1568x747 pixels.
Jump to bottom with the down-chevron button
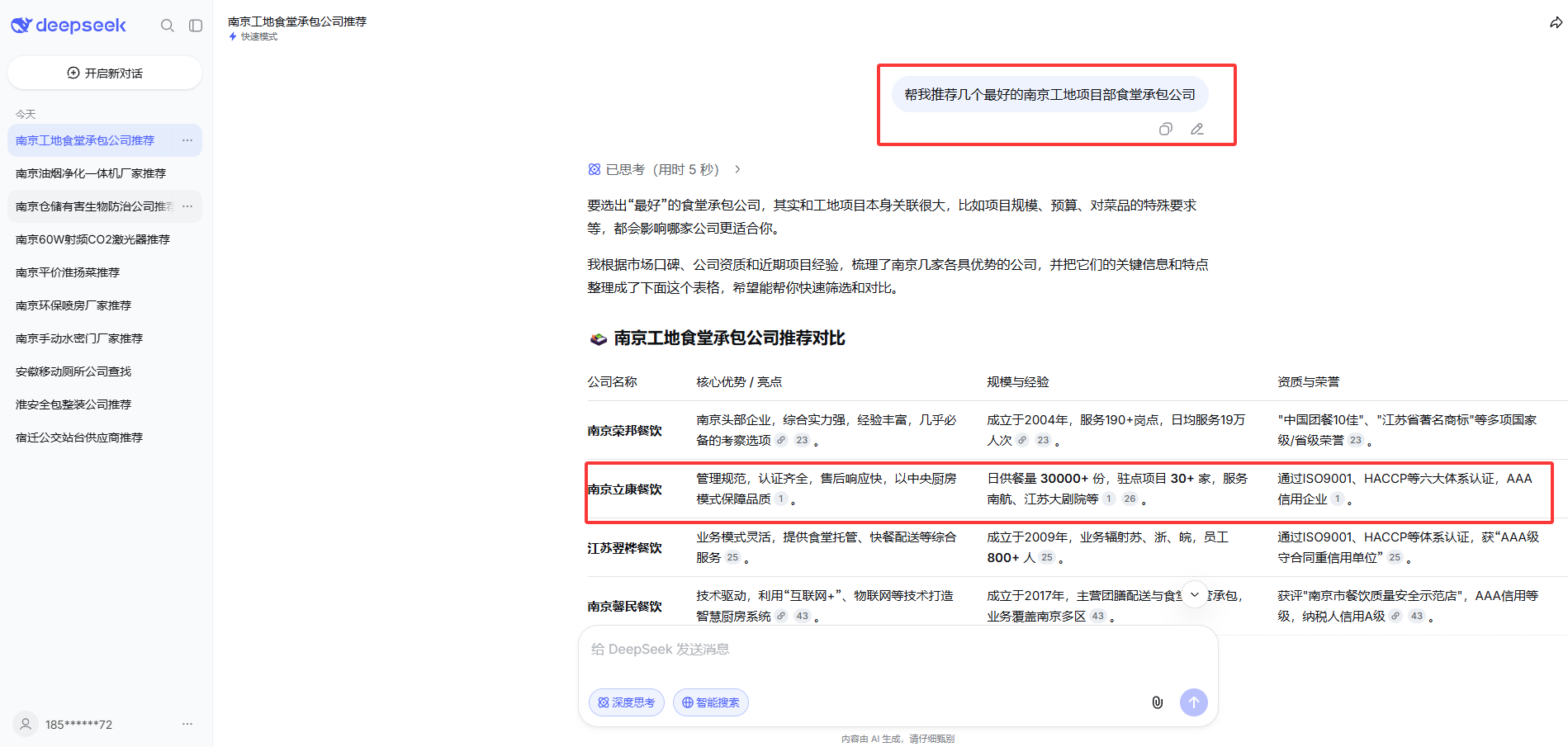point(1195,594)
